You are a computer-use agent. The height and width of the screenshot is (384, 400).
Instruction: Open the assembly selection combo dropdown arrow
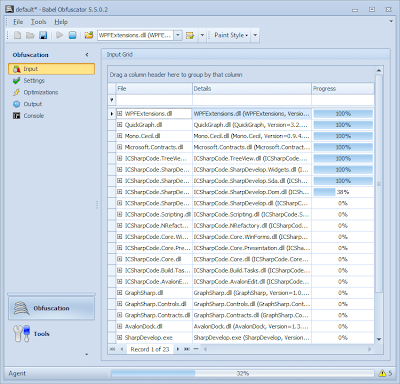178,35
